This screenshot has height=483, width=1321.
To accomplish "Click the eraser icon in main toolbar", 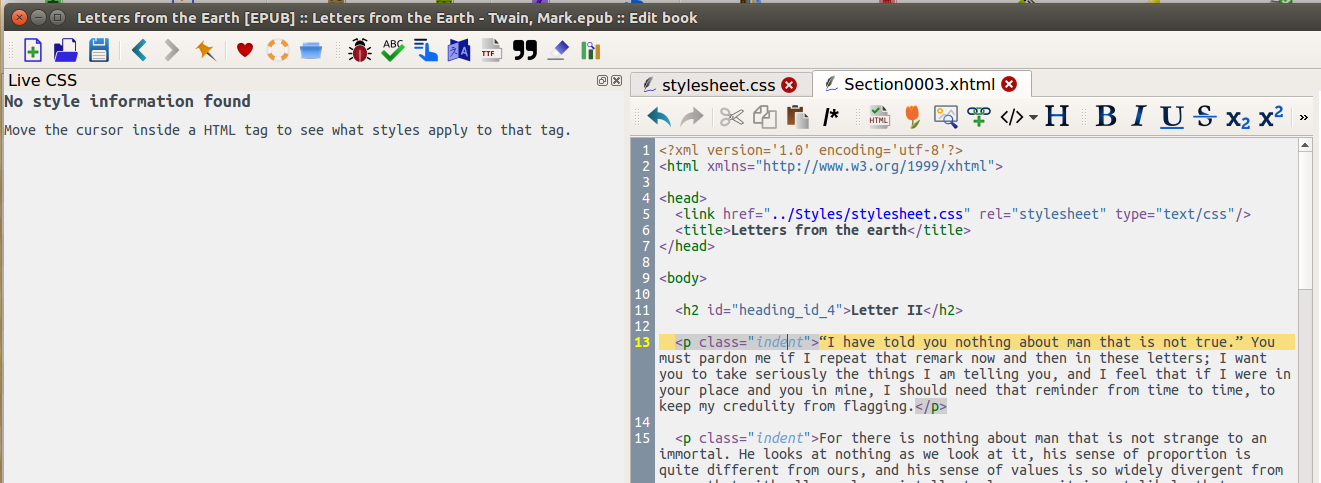I will [x=559, y=50].
